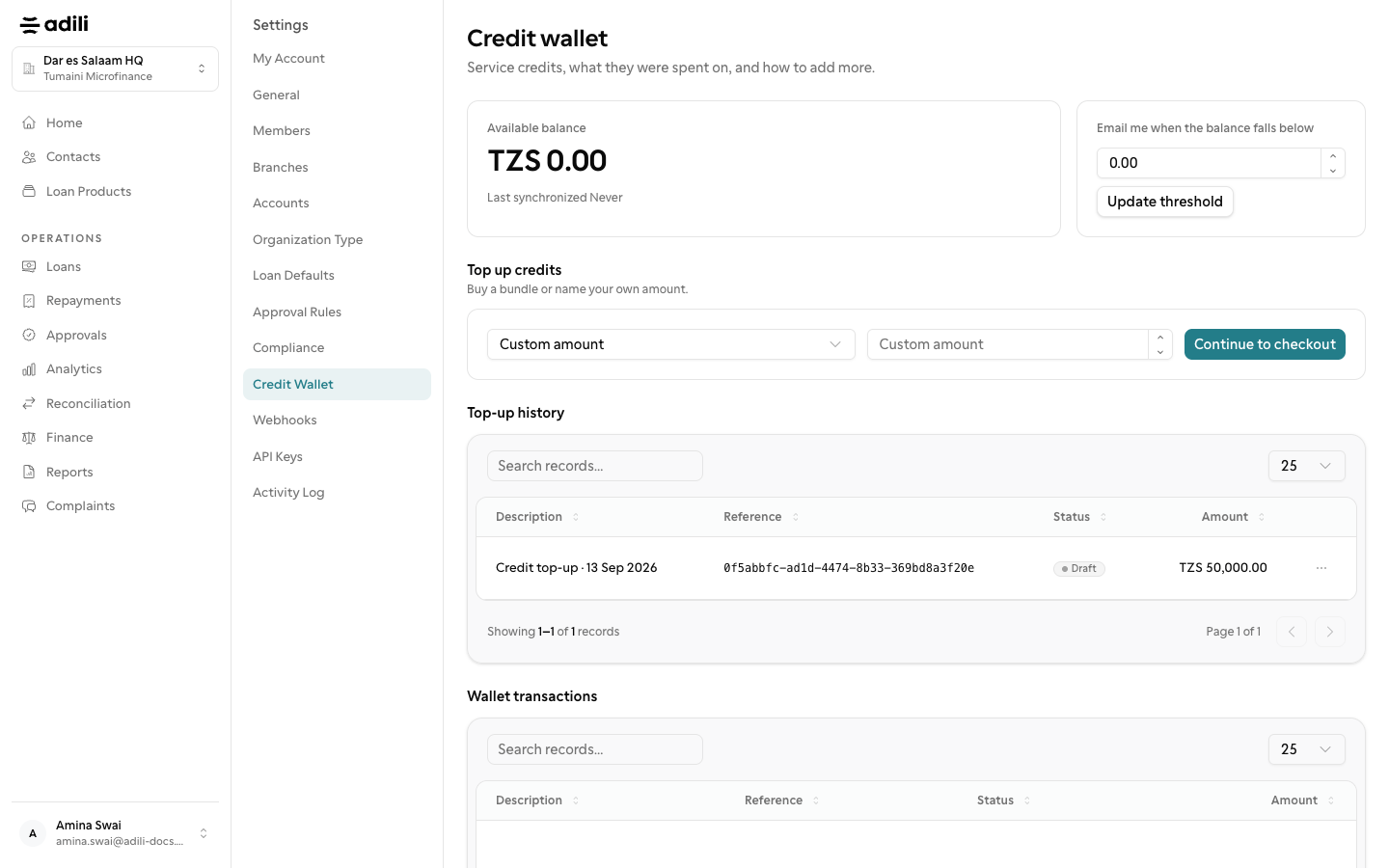Open the Custom amount bundle dropdown
This screenshot has height=868, width=1389.
(x=670, y=344)
